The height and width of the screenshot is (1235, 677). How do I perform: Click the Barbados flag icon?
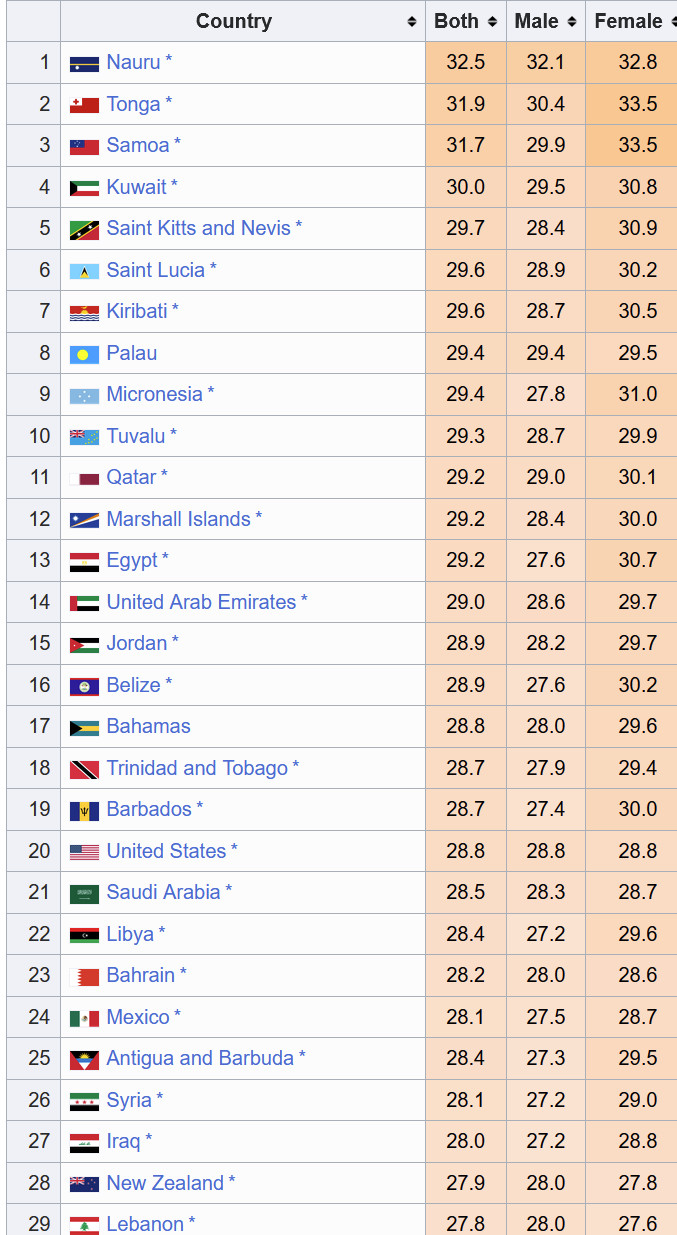pyautogui.click(x=84, y=810)
